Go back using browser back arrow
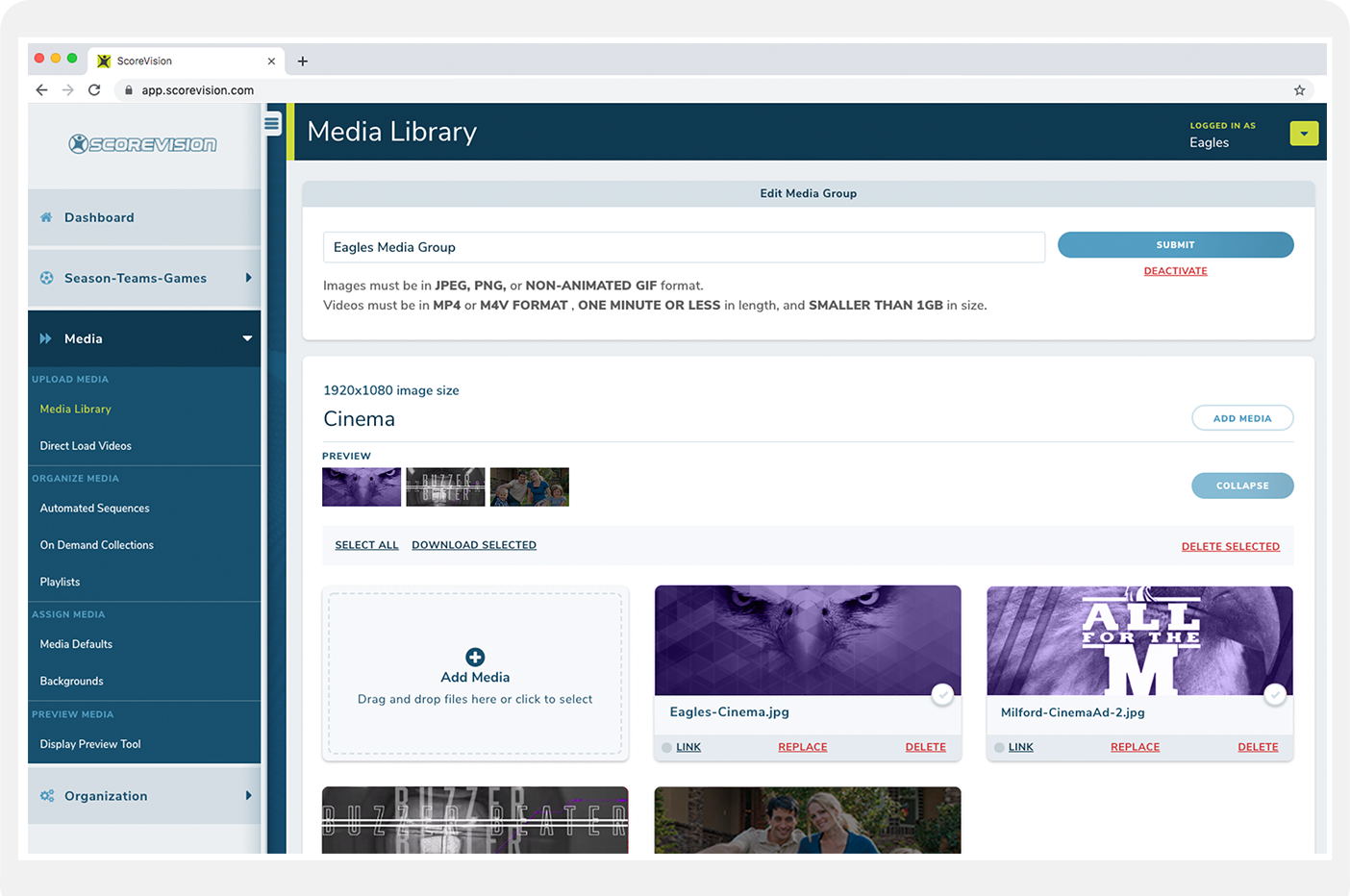This screenshot has height=896, width=1350. point(41,90)
